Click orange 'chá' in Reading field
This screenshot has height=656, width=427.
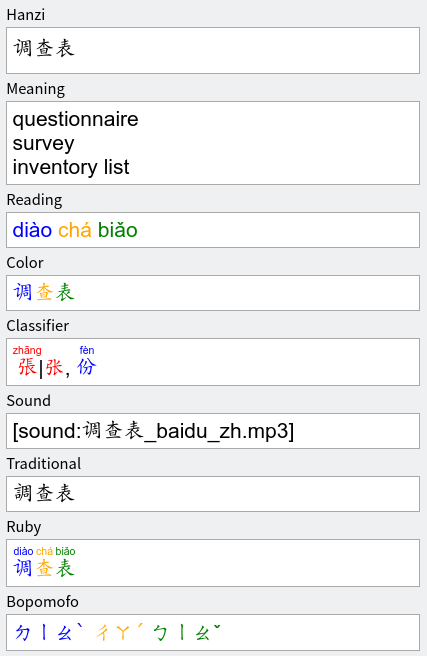[74, 230]
